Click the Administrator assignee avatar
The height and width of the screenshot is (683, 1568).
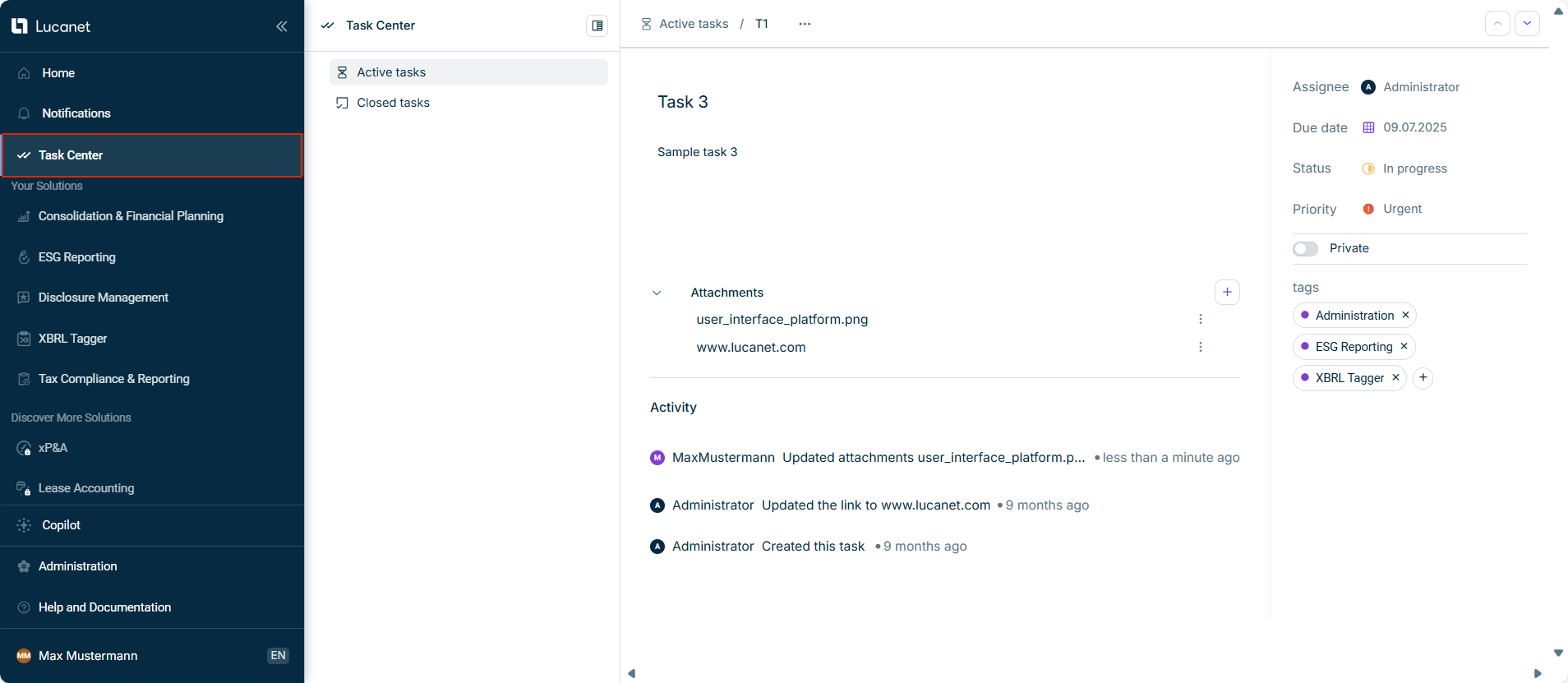click(1368, 87)
